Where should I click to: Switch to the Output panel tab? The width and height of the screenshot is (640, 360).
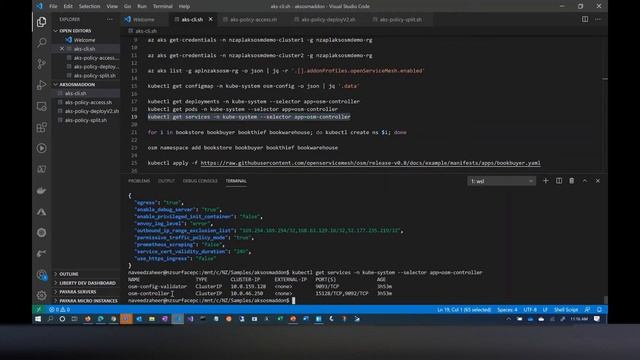click(166, 181)
